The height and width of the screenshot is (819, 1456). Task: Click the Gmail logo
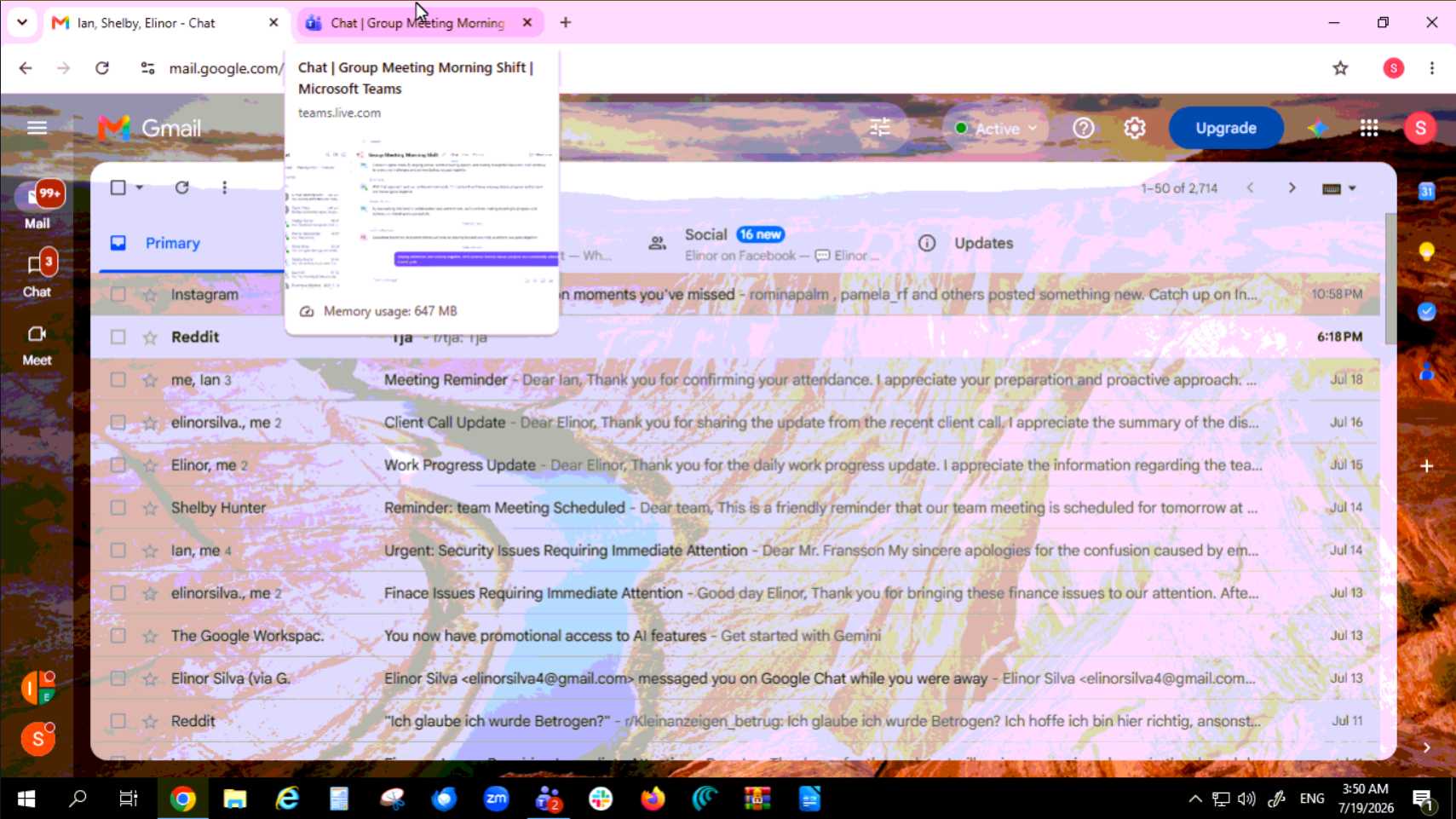point(150,128)
